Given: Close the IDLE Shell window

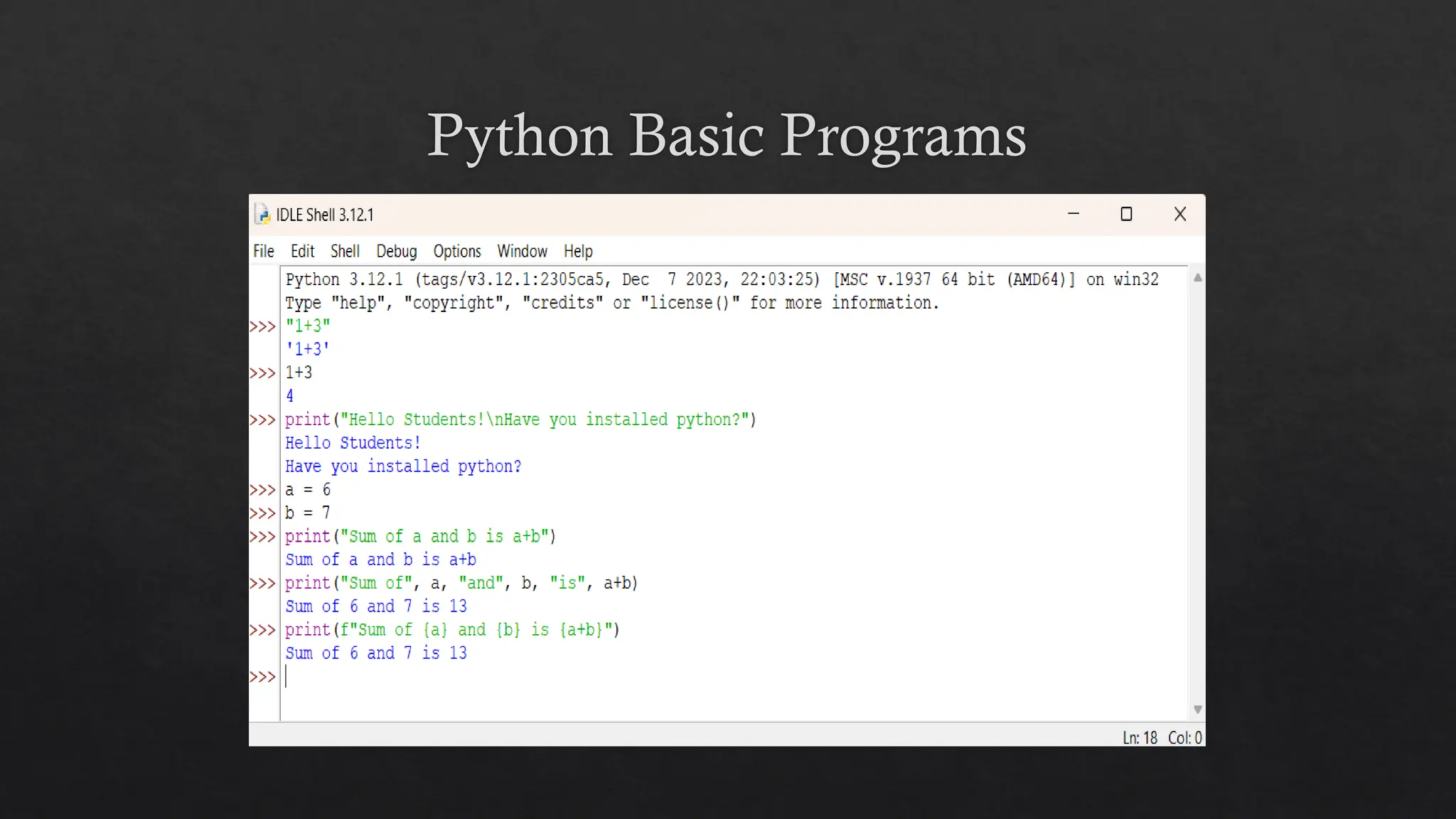Looking at the screenshot, I should pyautogui.click(x=1180, y=214).
